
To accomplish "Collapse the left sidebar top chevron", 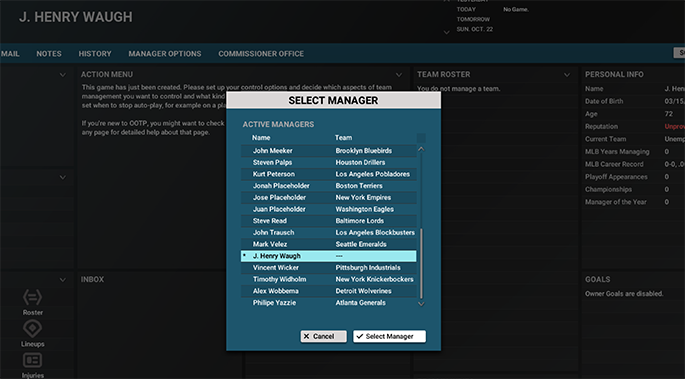I will (62, 75).
